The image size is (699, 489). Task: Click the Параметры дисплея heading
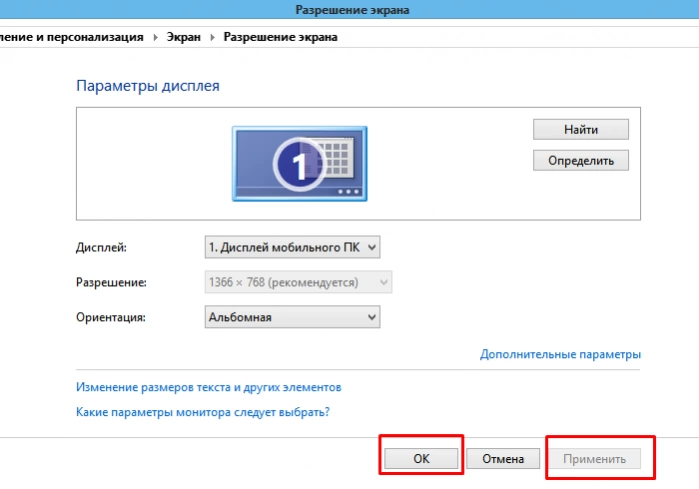(148, 86)
